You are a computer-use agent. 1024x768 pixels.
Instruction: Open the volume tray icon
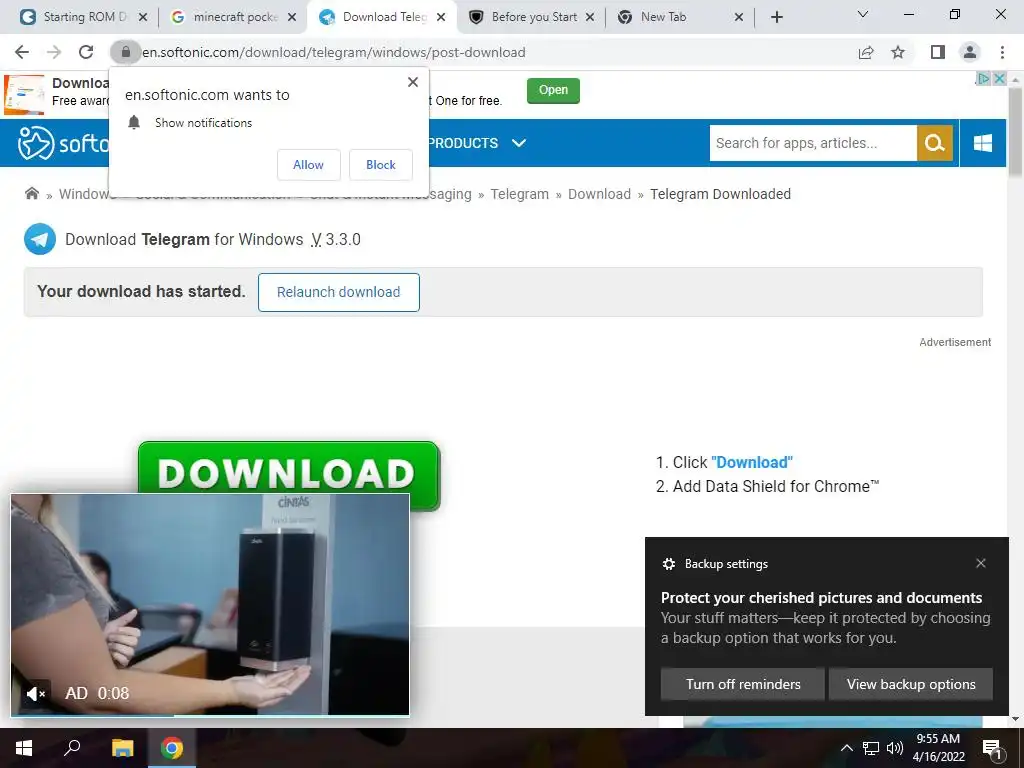(895, 748)
